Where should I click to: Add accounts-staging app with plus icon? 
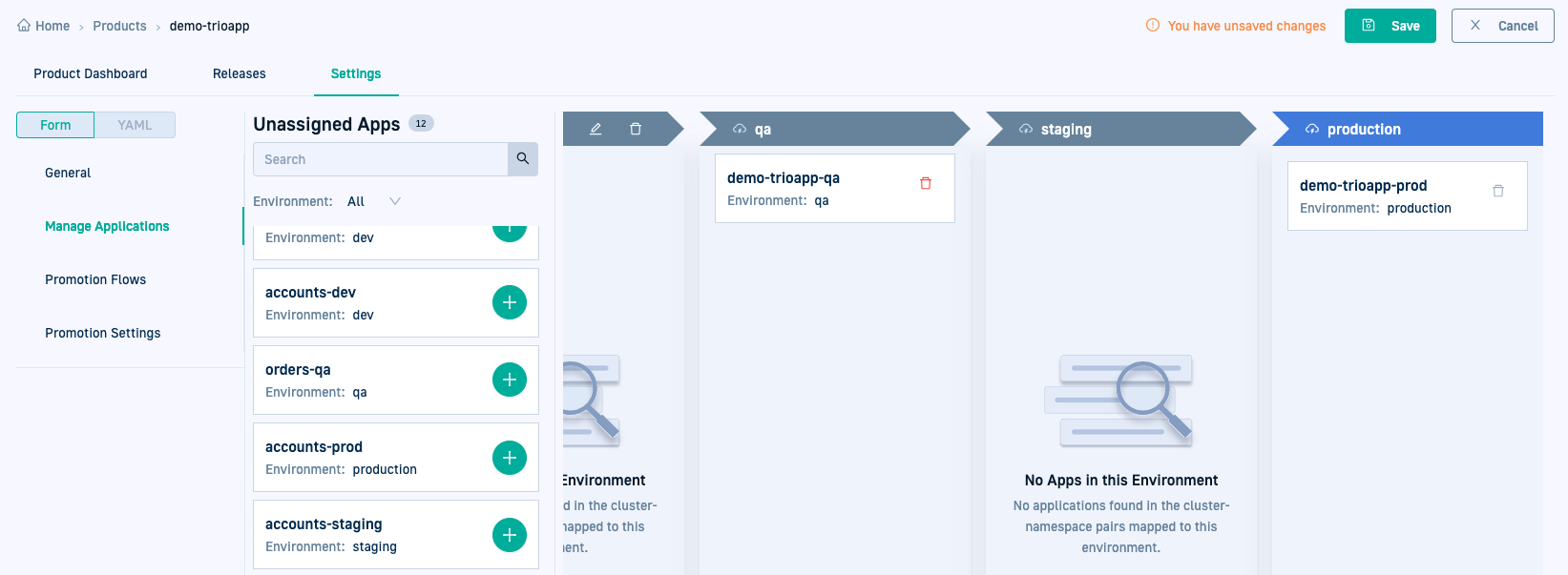click(x=509, y=535)
